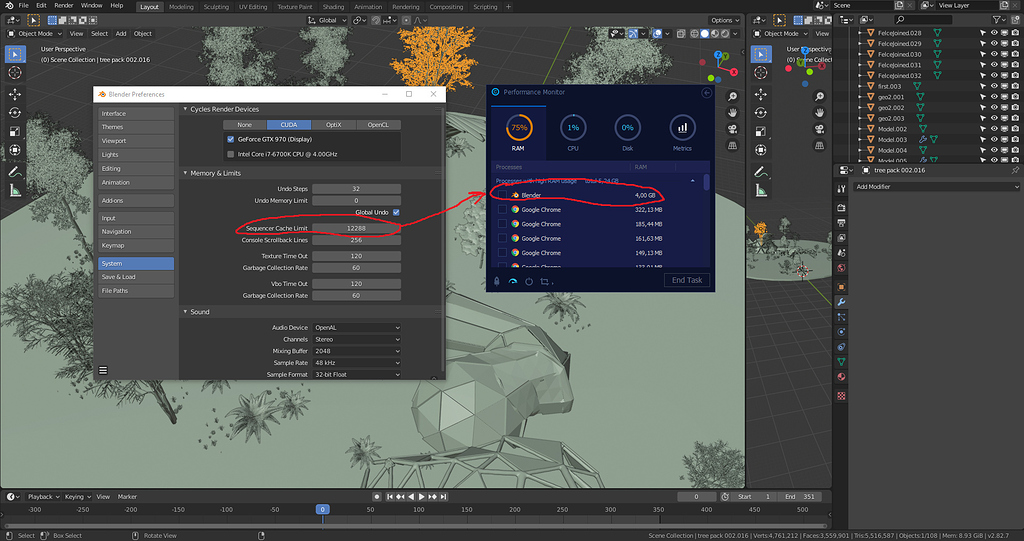Switch to the Sculpting workspace tab
Viewport: 1024px width, 541px height.
[216, 7]
